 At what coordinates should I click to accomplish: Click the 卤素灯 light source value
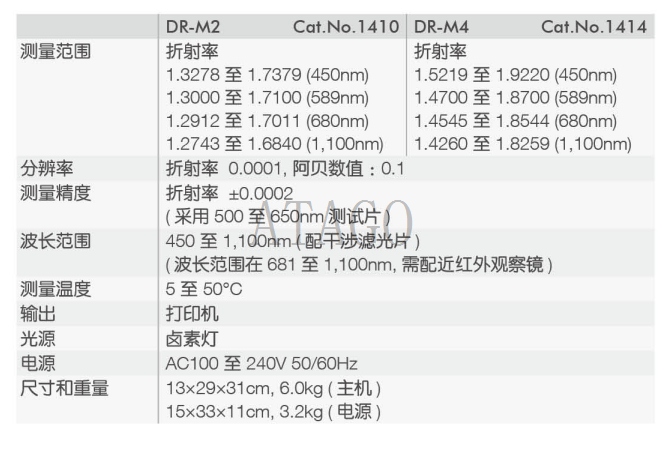(192, 339)
